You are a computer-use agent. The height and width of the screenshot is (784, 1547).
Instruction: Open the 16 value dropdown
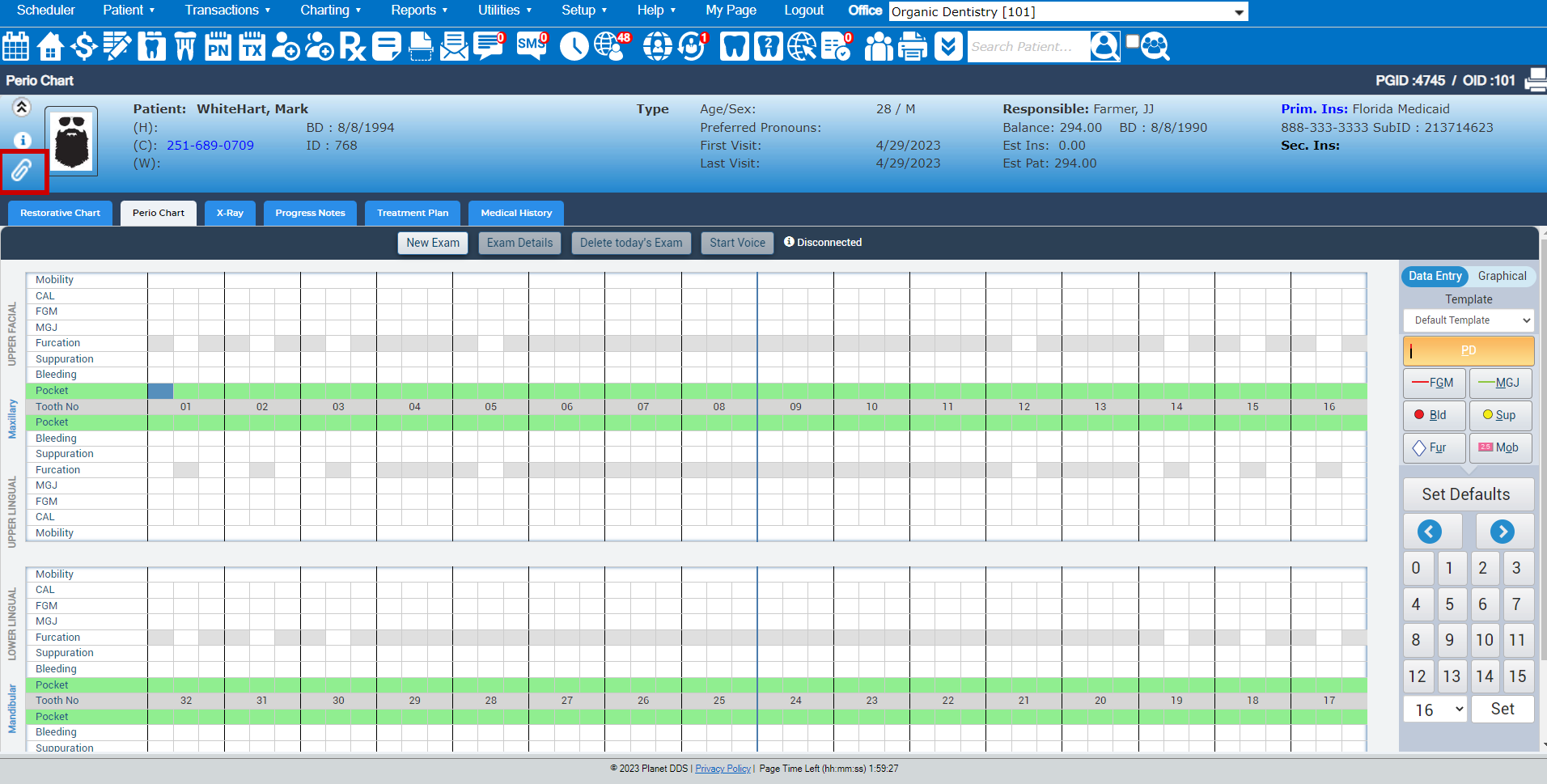(x=1435, y=710)
